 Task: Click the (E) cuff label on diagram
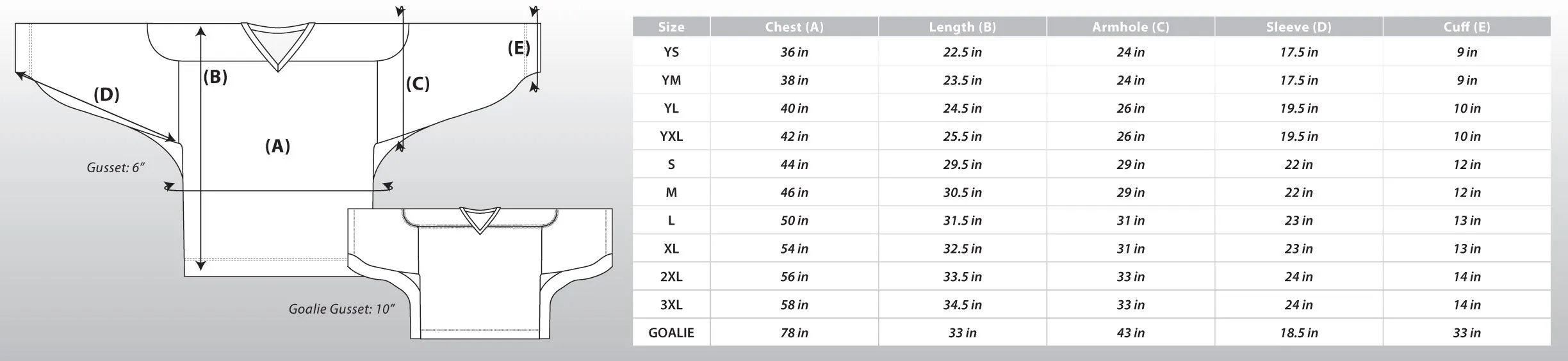tap(518, 48)
